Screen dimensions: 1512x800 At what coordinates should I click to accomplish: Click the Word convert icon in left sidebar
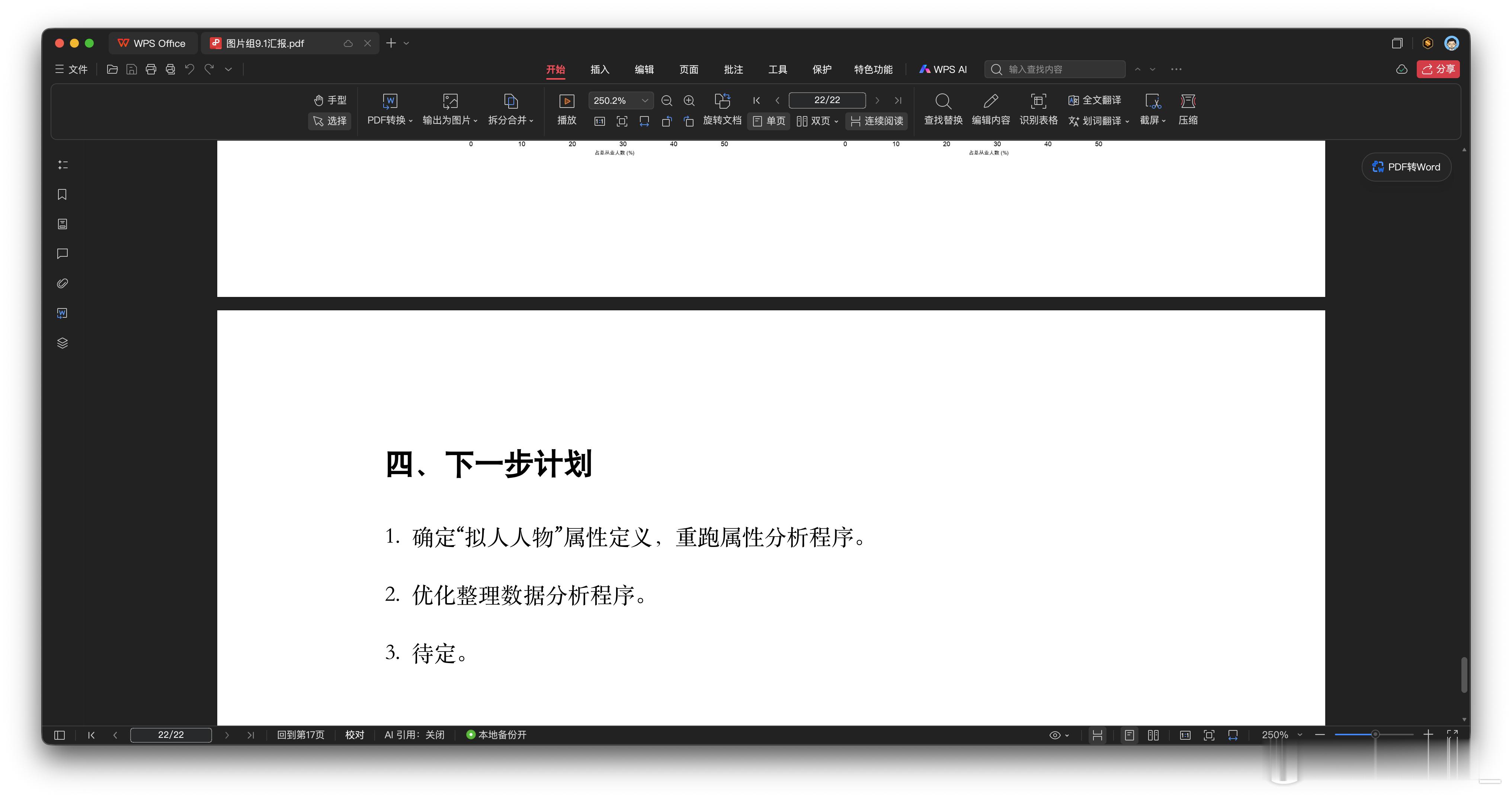pos(63,313)
